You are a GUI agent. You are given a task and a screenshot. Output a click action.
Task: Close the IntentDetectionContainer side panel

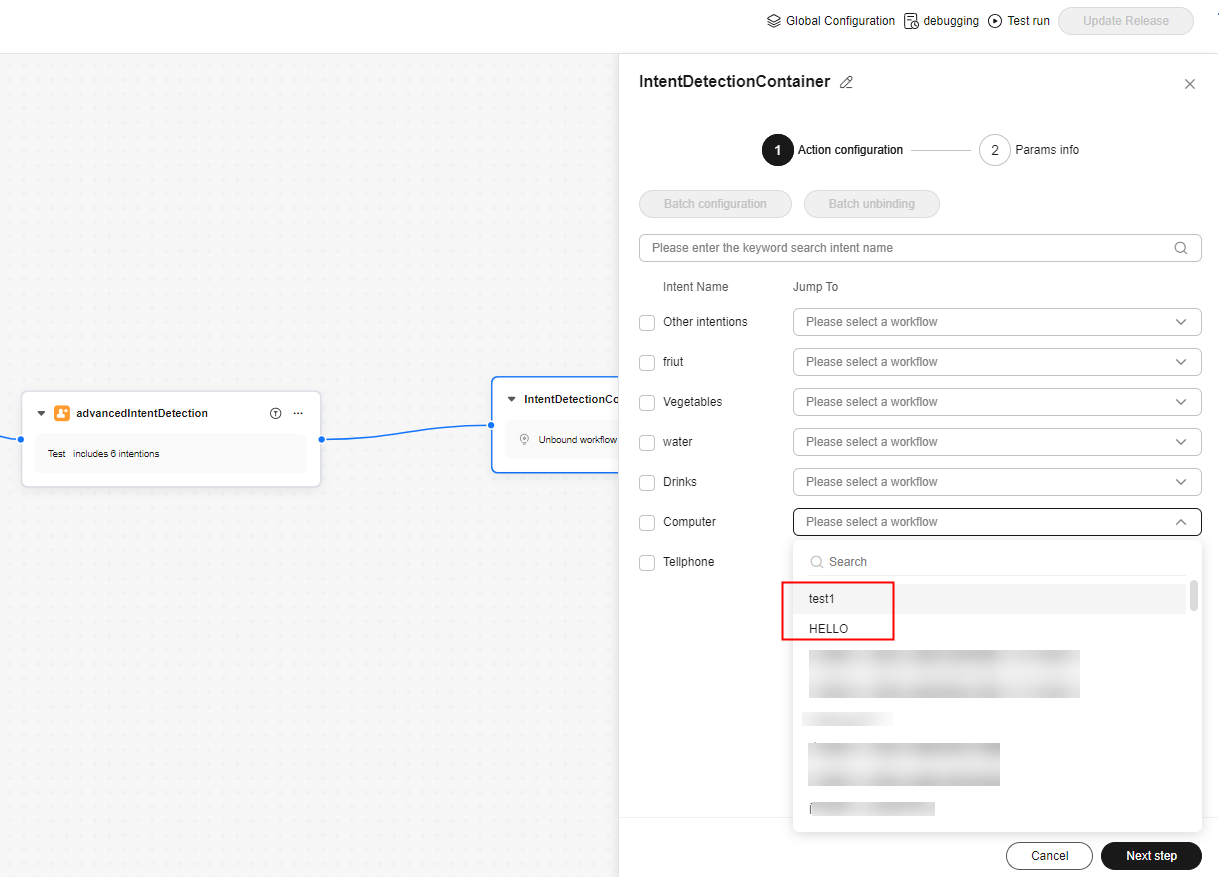coord(1189,84)
